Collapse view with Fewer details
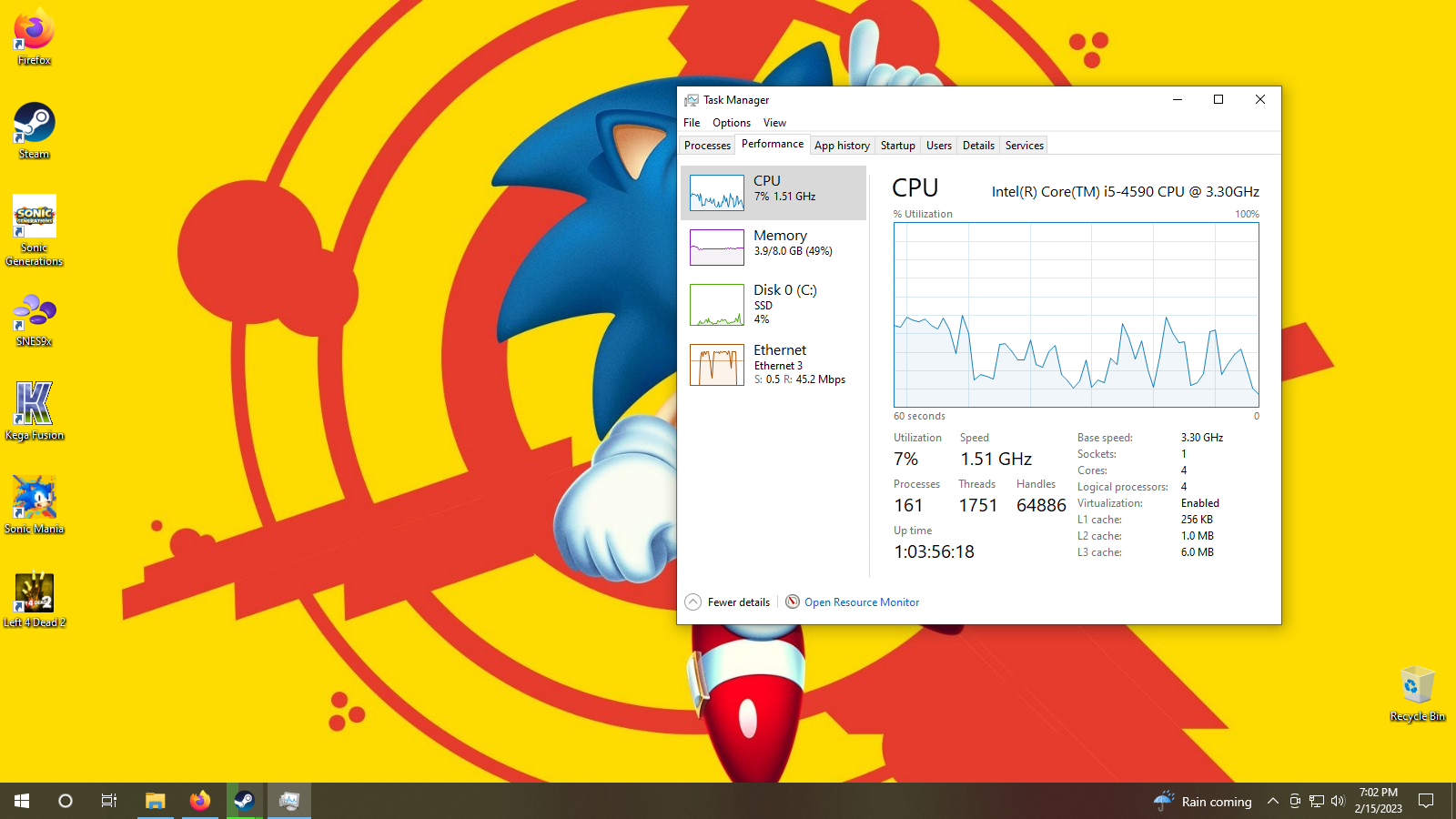The width and height of the screenshot is (1456, 819). coord(727,602)
